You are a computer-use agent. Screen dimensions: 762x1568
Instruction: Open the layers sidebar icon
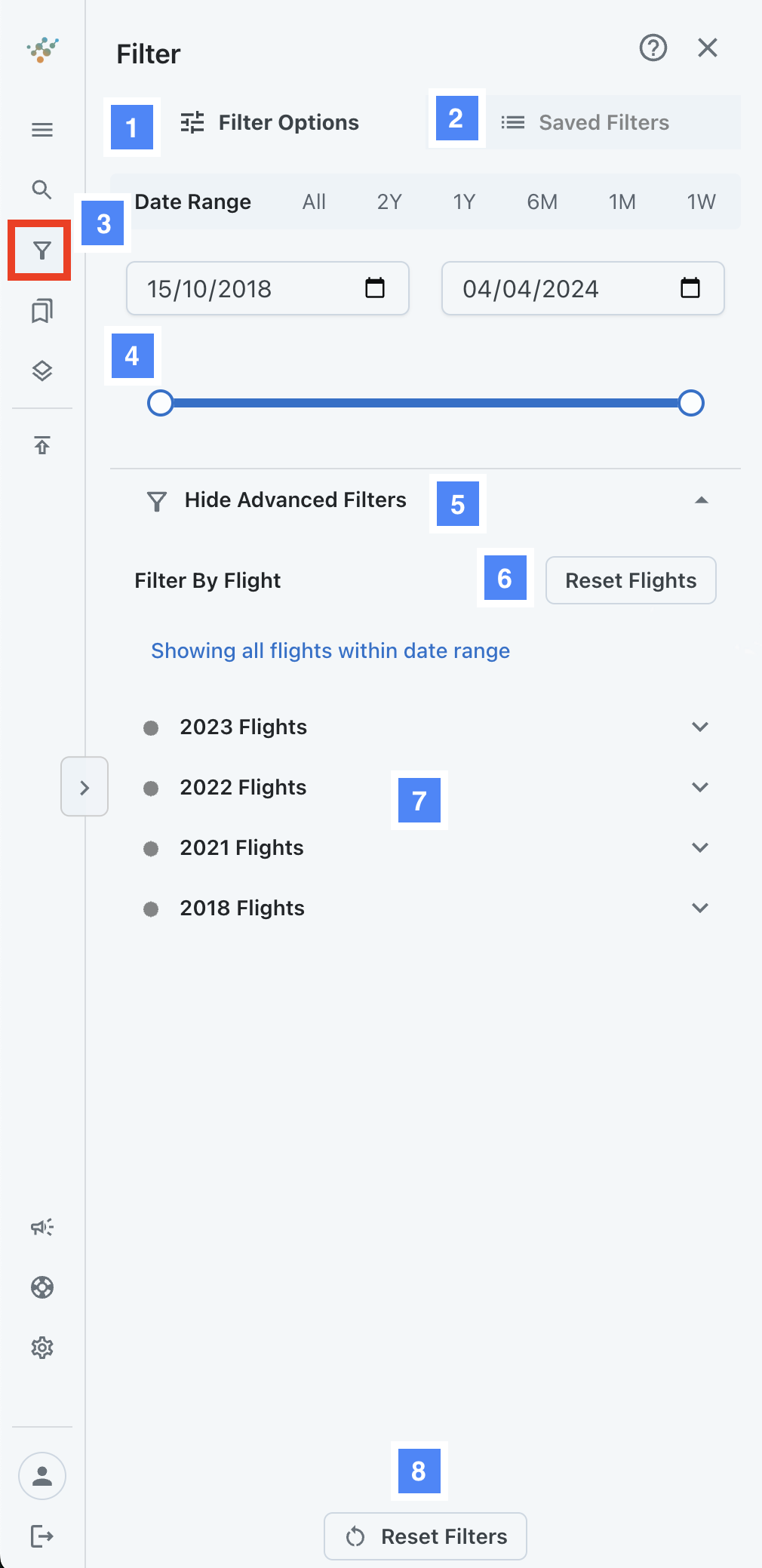click(x=42, y=370)
